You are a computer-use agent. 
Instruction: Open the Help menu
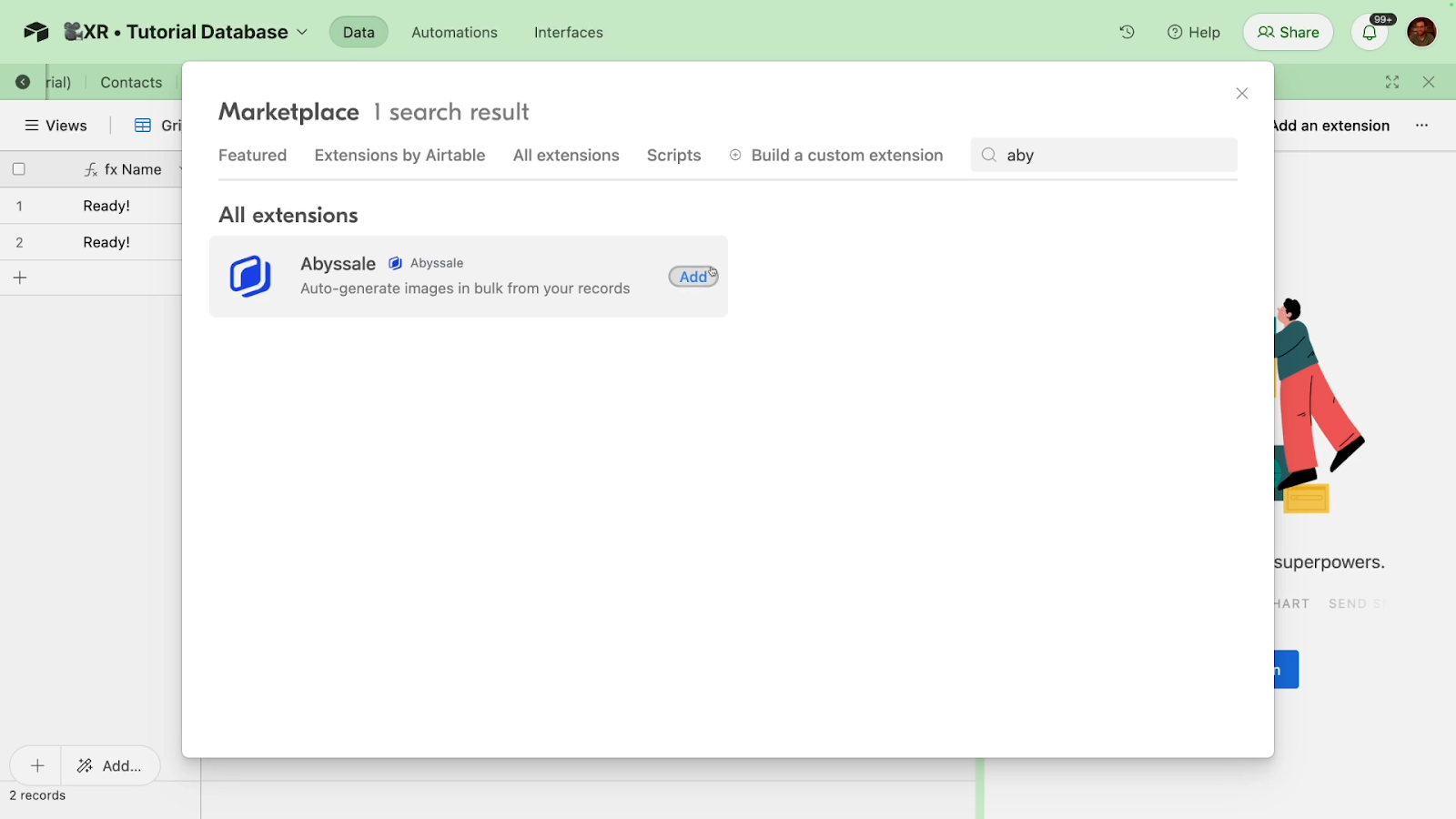[1193, 32]
